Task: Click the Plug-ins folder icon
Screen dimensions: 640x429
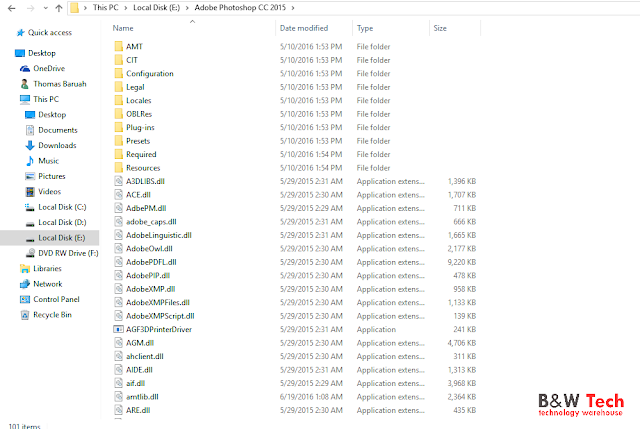Action: coord(118,127)
